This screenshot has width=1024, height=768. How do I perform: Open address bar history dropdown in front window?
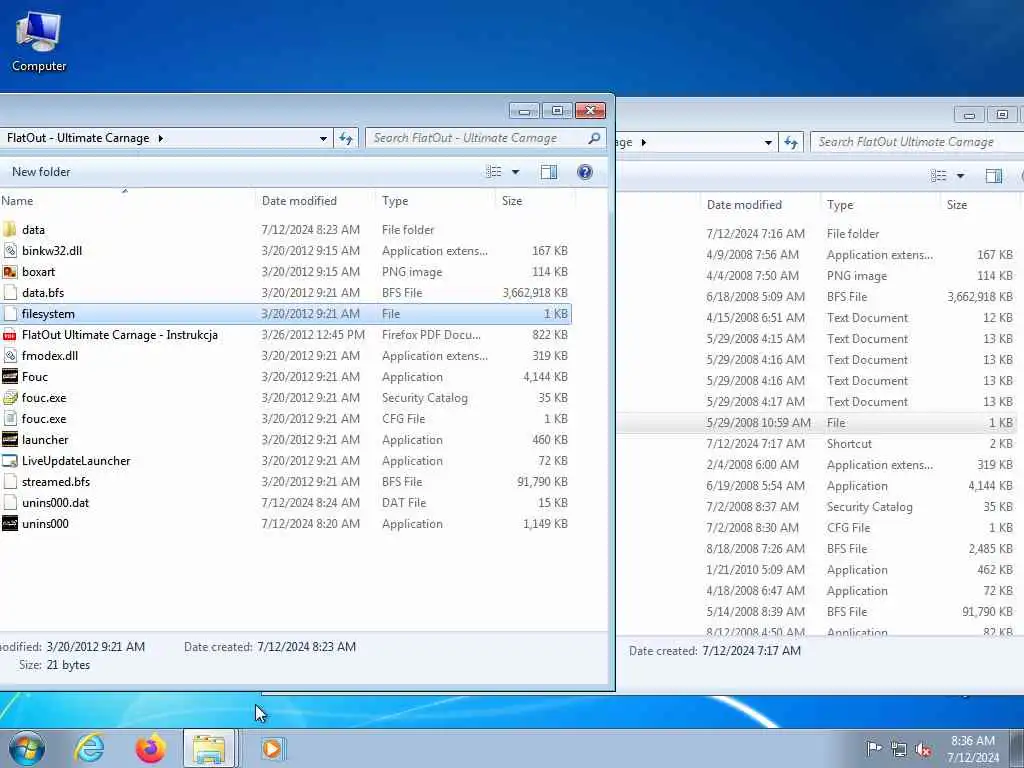[x=323, y=138]
